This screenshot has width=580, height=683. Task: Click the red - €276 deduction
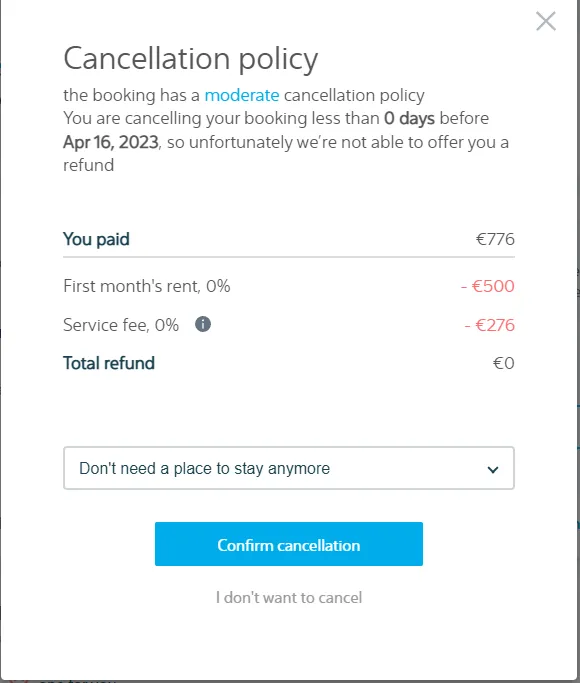(489, 325)
